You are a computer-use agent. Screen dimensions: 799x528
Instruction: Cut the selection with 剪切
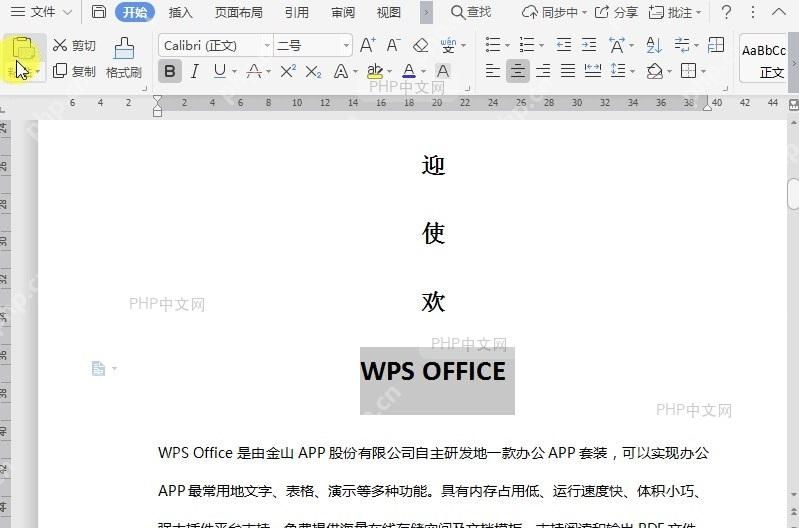(74, 45)
